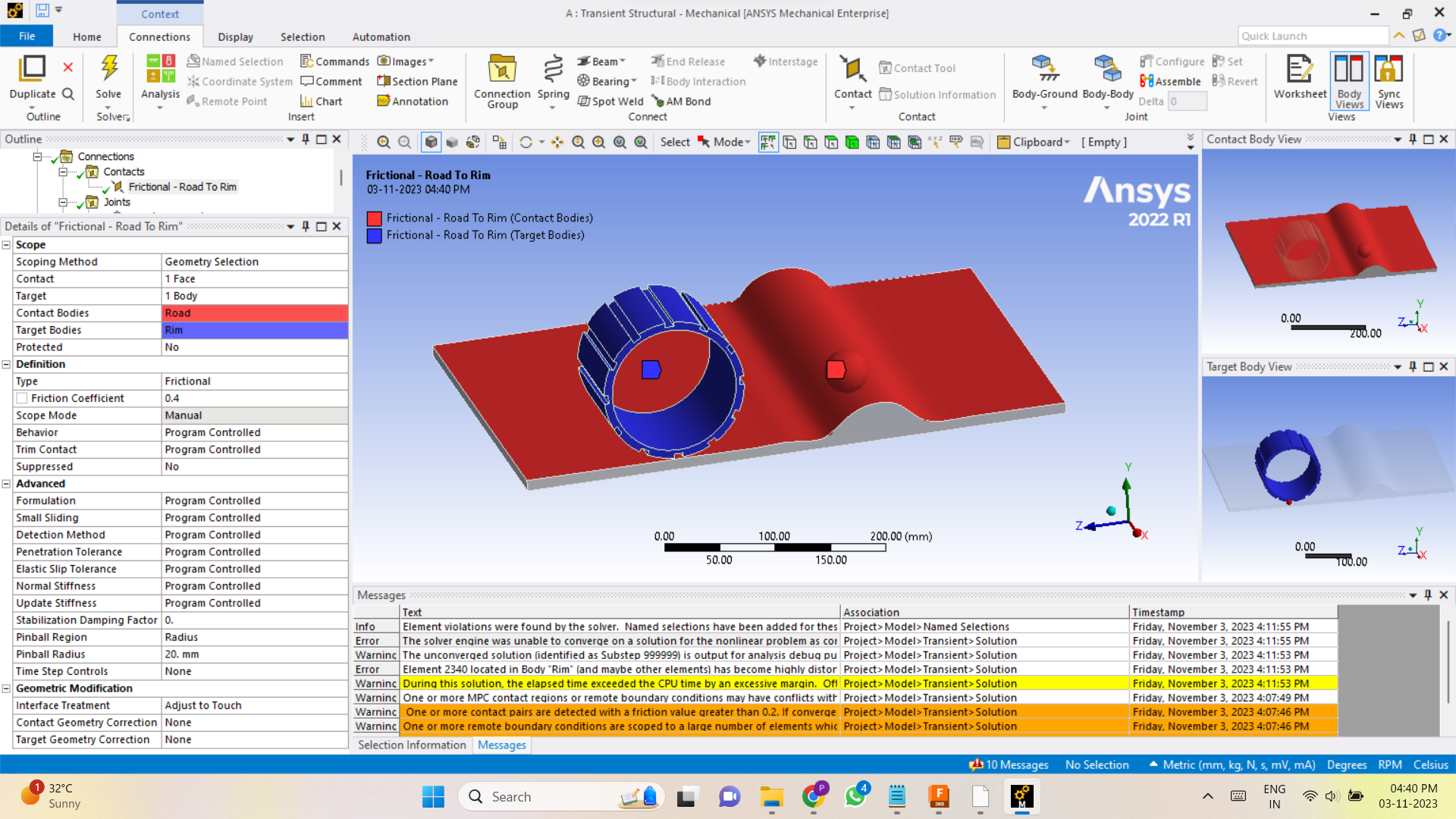Click the 10 Messages status bar entry
1456x819 pixels.
1009,764
